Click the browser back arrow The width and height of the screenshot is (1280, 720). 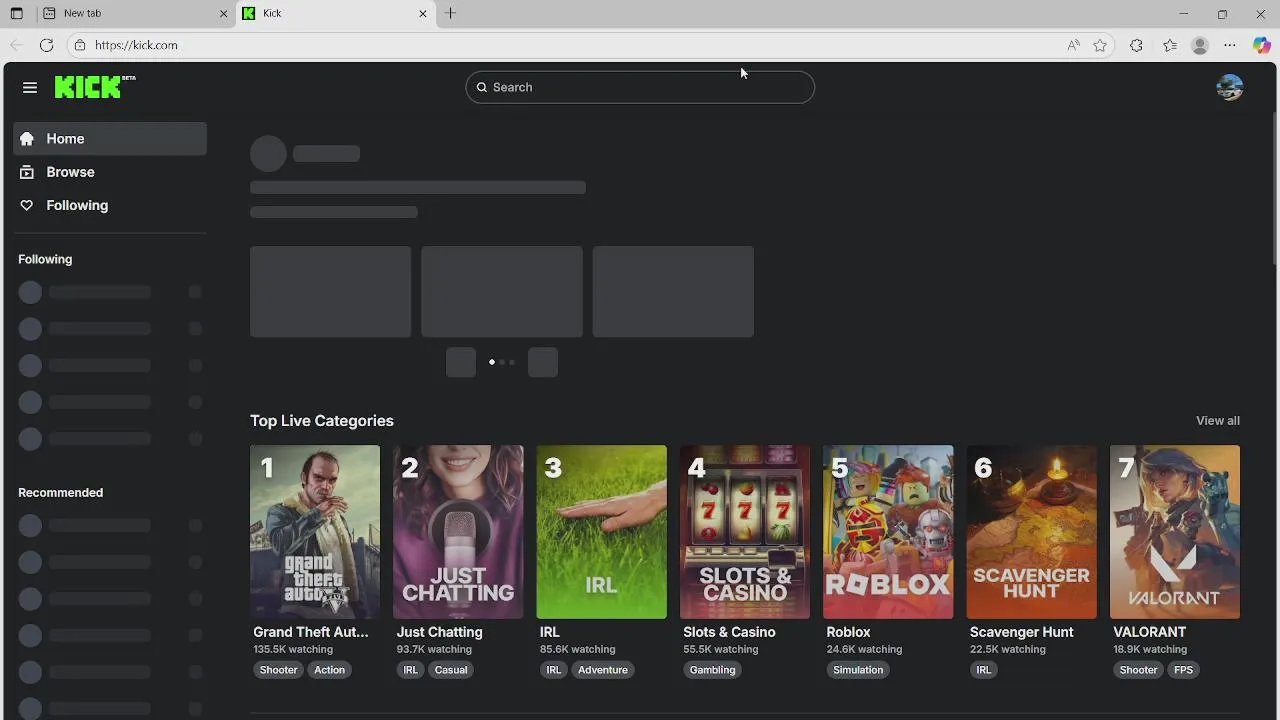[16, 45]
